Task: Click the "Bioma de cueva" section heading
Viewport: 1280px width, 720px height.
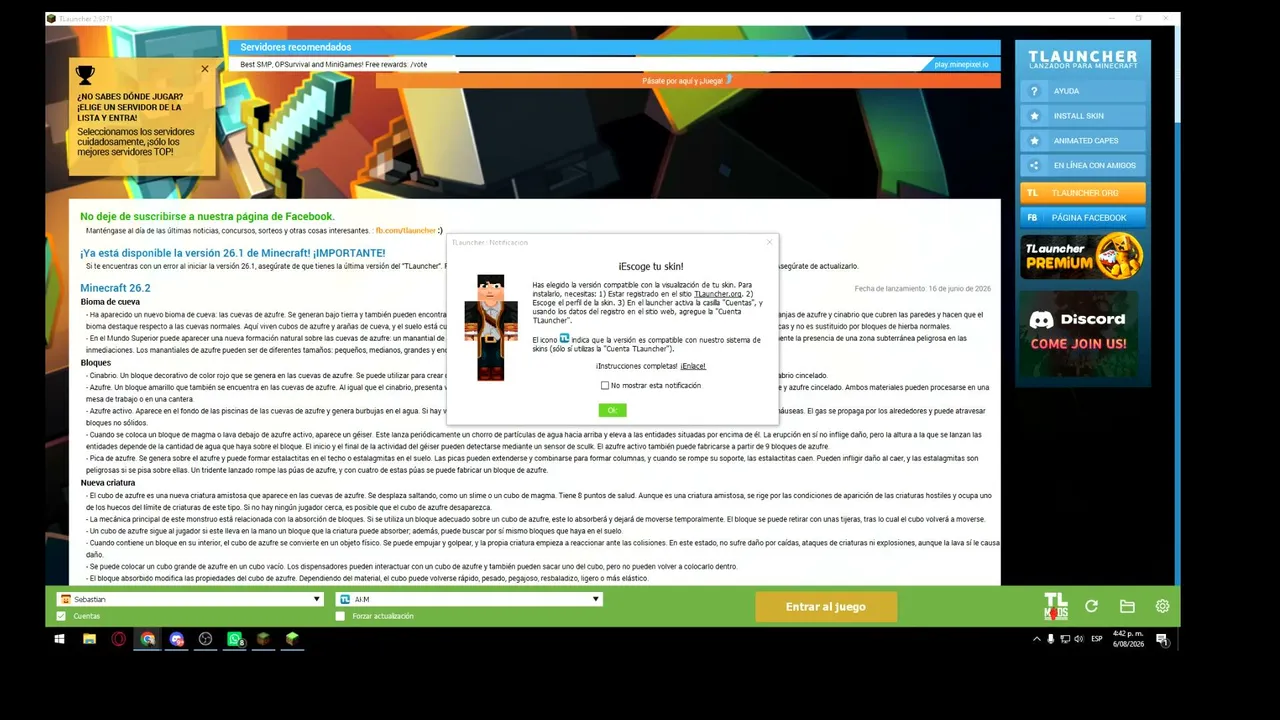Action: pos(110,302)
